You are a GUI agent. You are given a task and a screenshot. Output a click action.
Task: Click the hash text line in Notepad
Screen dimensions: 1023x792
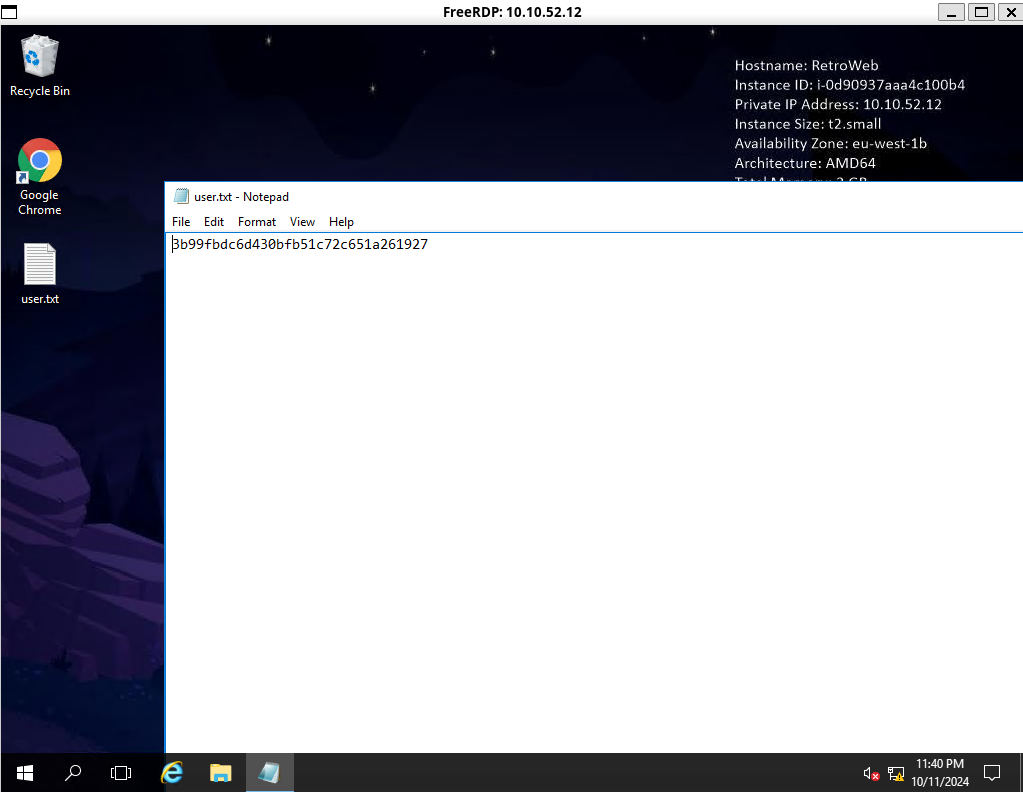click(299, 244)
